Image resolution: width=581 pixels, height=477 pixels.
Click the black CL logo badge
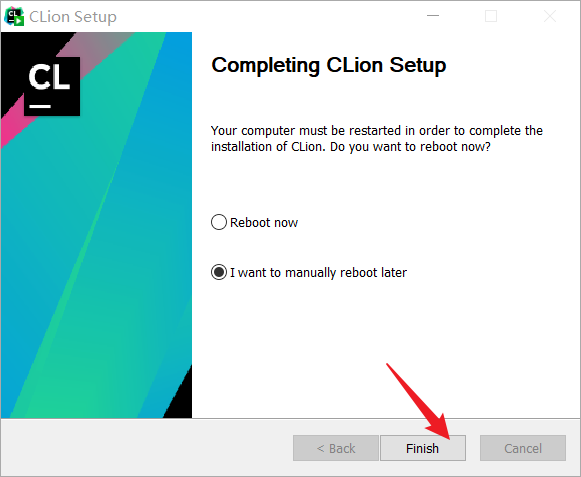coord(52,86)
